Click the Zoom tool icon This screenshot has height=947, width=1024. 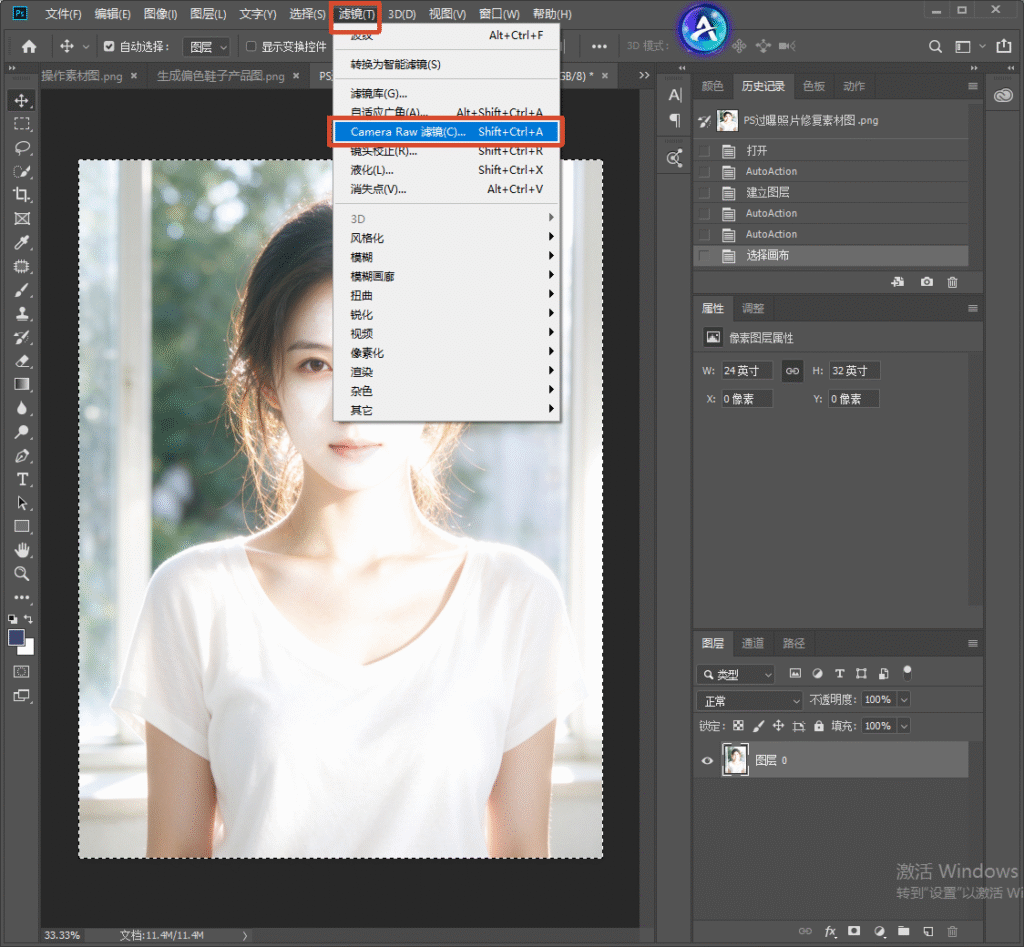click(x=22, y=573)
